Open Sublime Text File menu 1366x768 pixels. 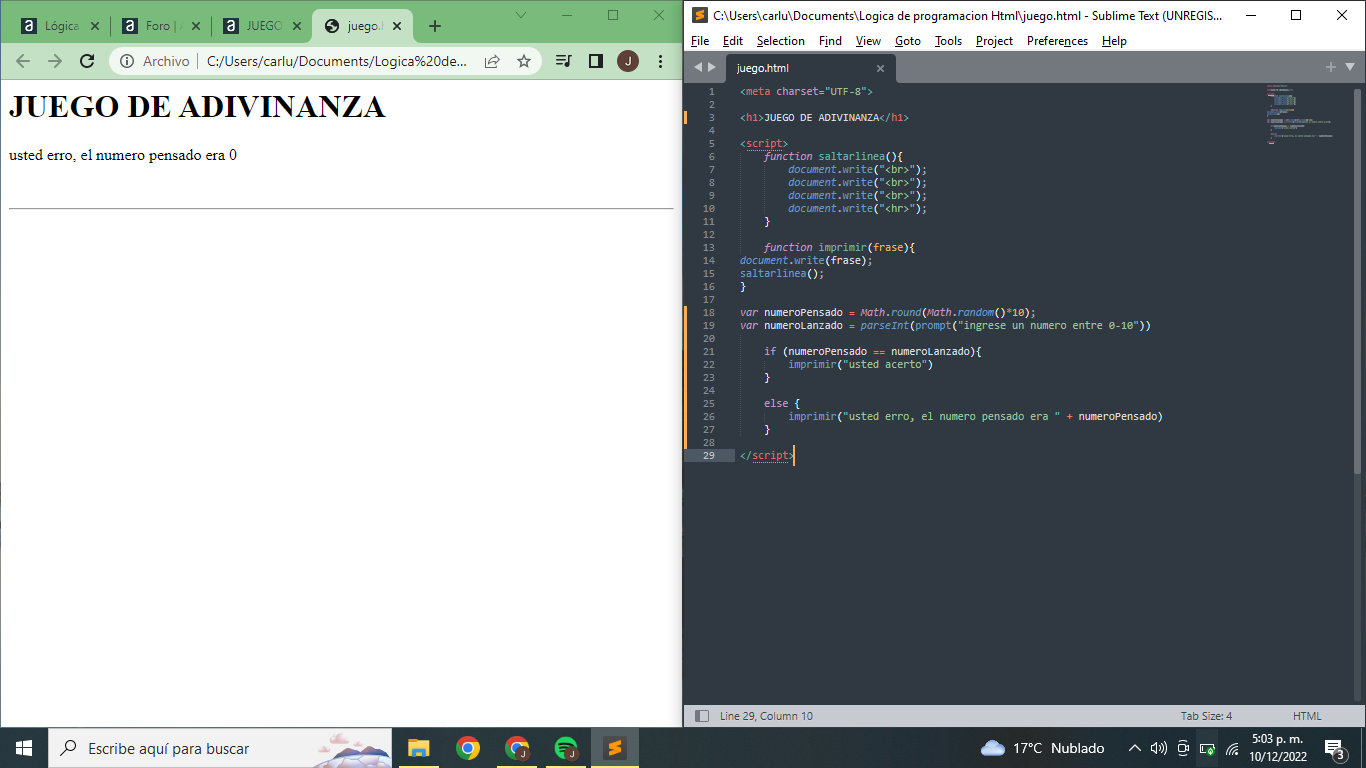(700, 41)
